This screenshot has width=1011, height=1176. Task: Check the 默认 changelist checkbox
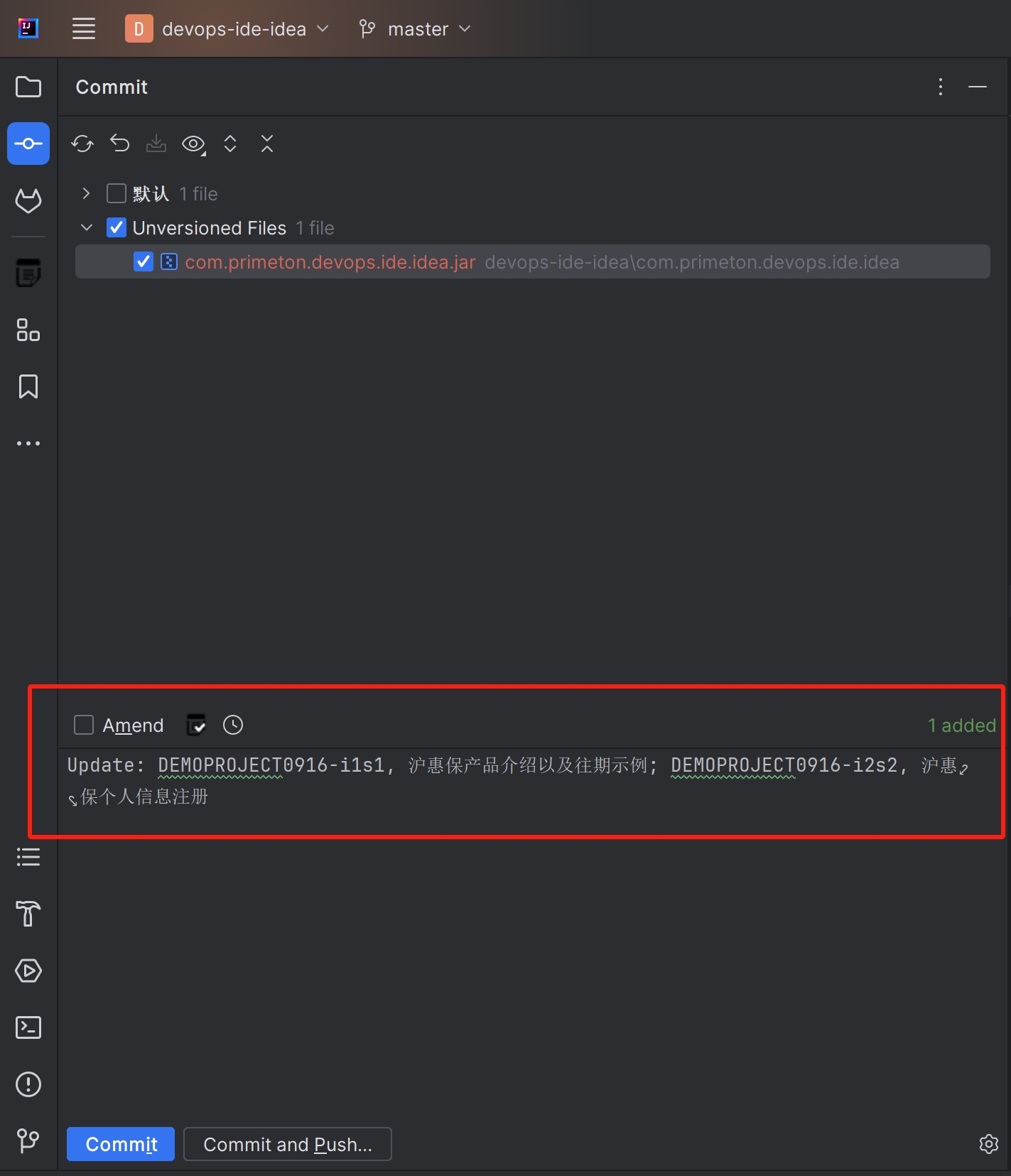(x=117, y=194)
